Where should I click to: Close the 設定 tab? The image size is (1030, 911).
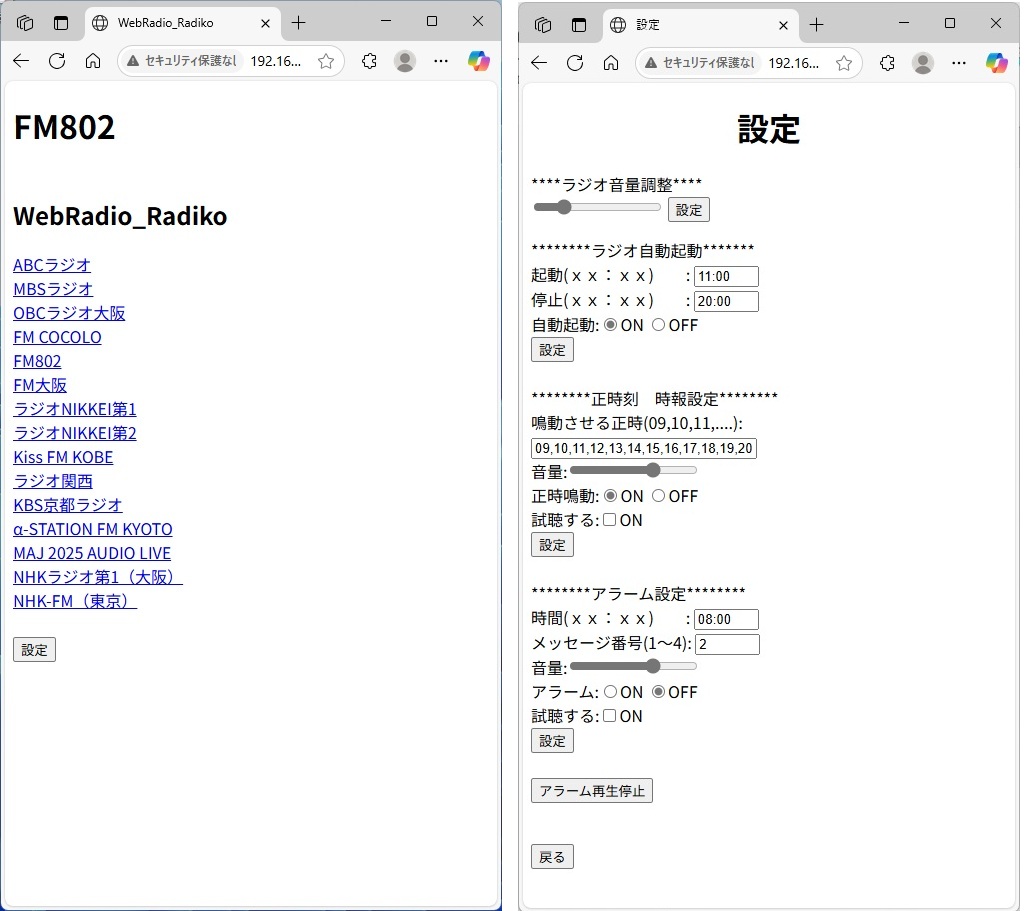[x=783, y=25]
